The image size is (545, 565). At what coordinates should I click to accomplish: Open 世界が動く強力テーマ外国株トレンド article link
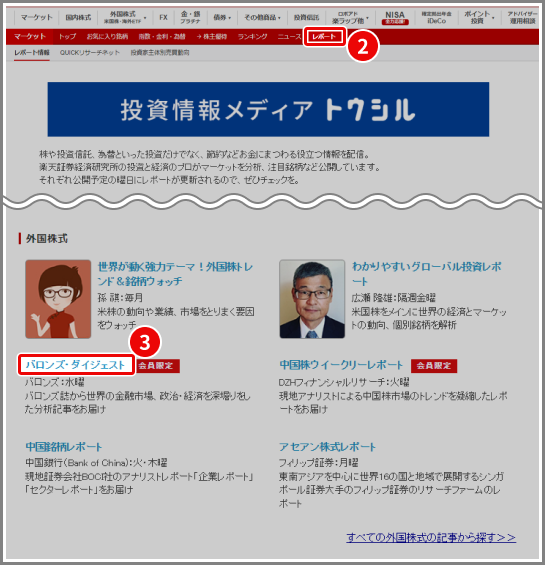[x=176, y=274]
